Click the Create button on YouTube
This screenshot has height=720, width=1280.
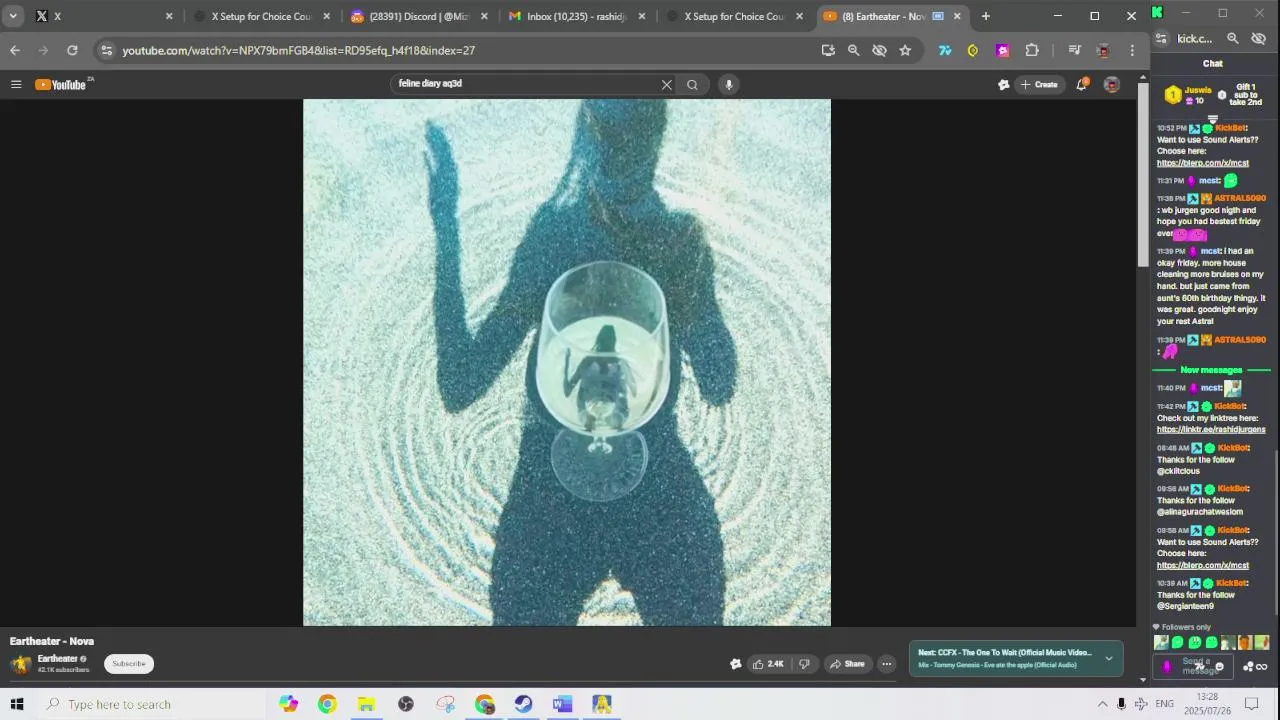click(1039, 85)
